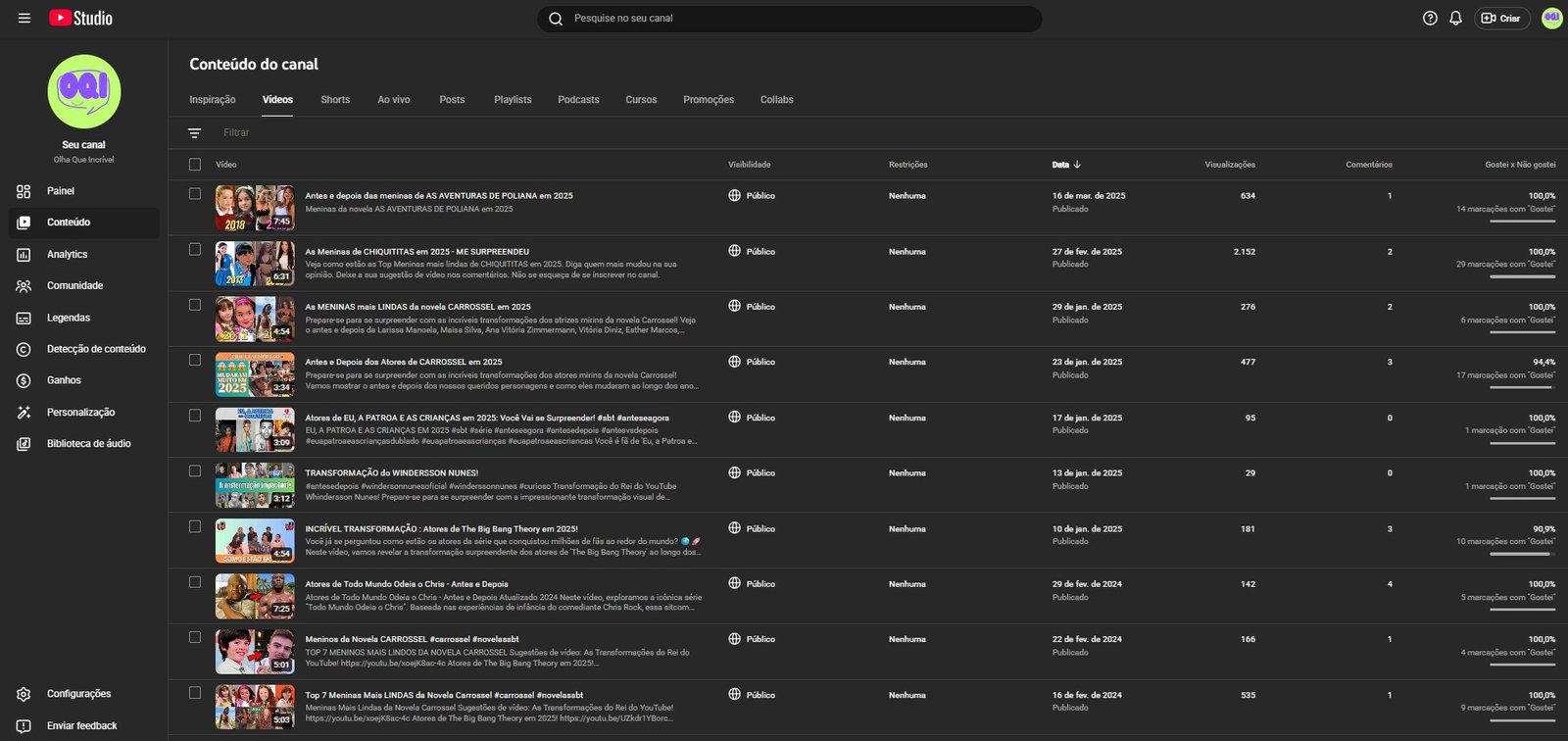This screenshot has width=1568, height=741.
Task: Open Analytics from the sidebar
Action: [x=67, y=255]
